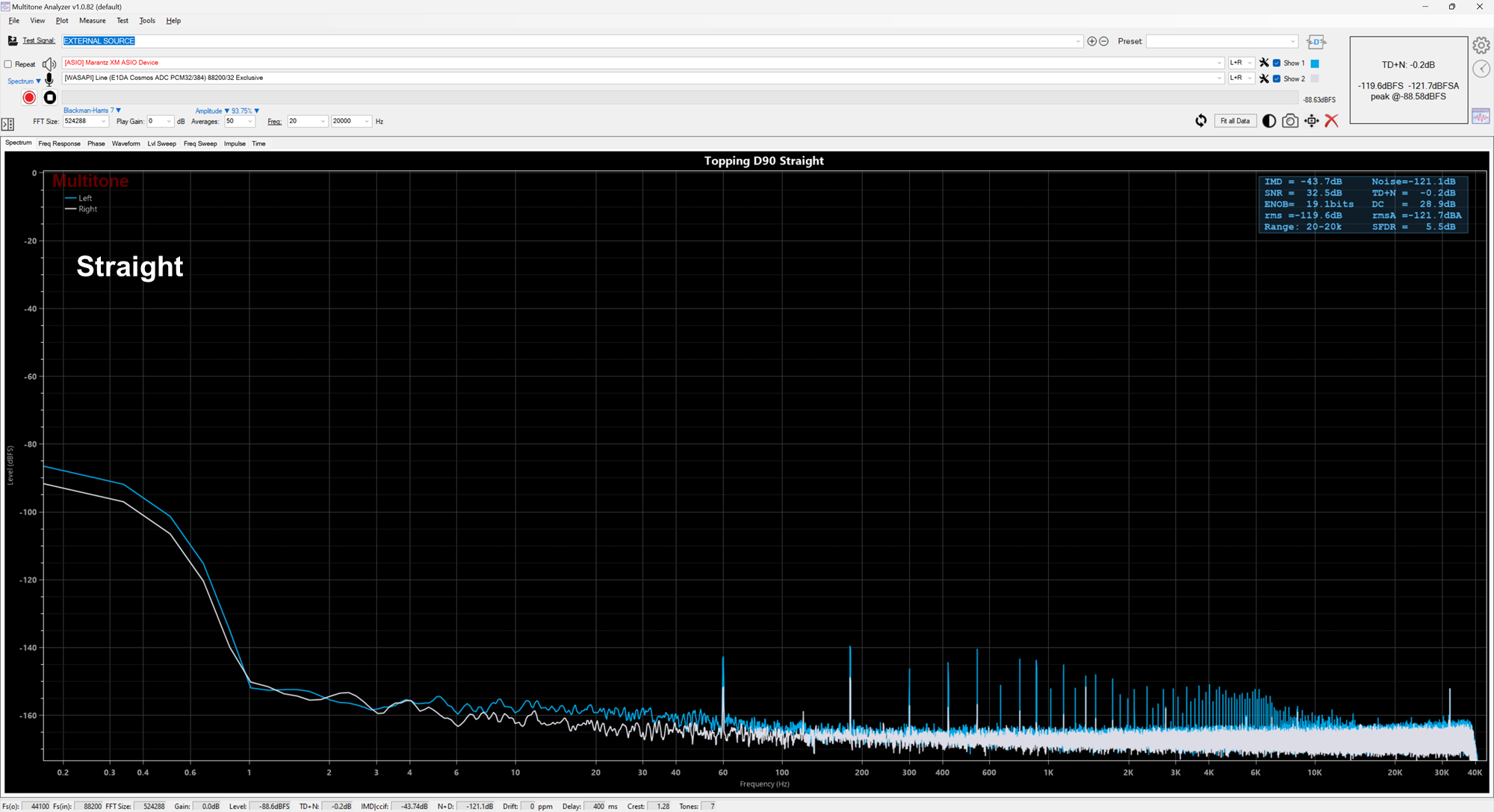Switch to the Phase tab

(x=96, y=143)
